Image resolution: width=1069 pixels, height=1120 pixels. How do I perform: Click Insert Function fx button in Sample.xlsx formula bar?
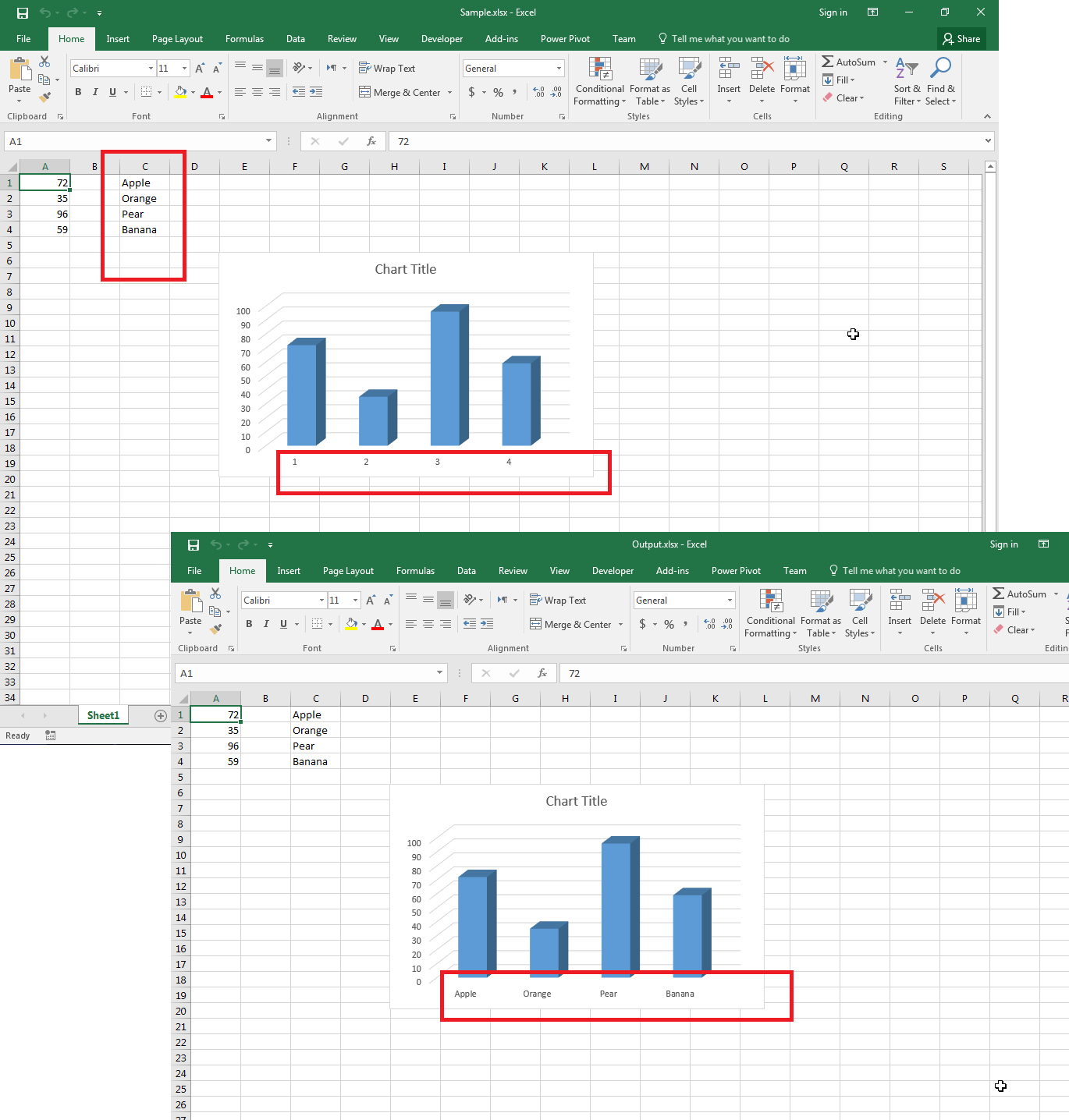[371, 141]
